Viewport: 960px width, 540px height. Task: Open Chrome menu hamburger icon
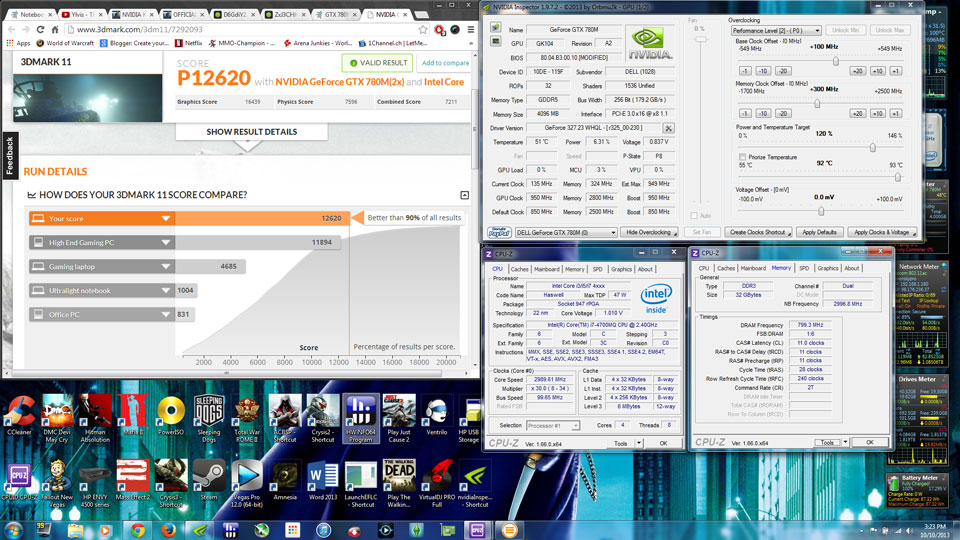point(471,29)
